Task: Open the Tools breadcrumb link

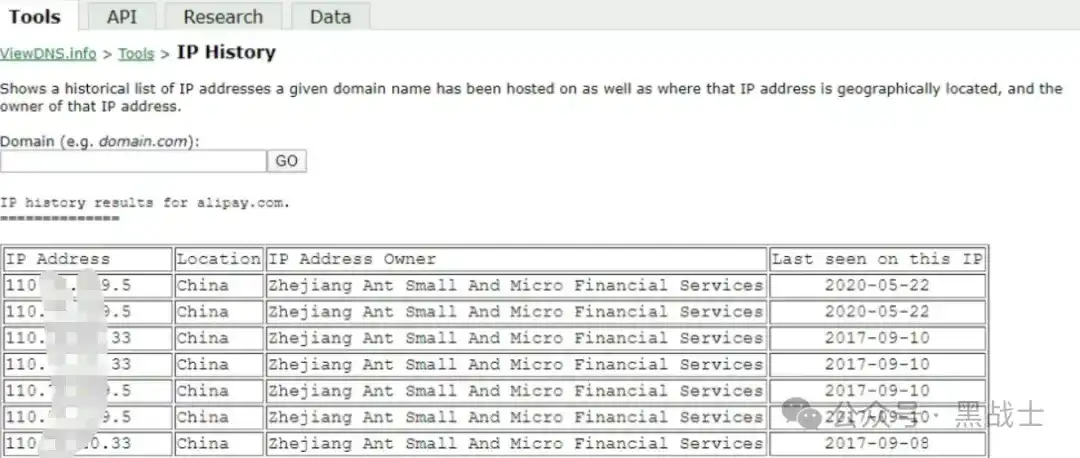Action: [136, 54]
